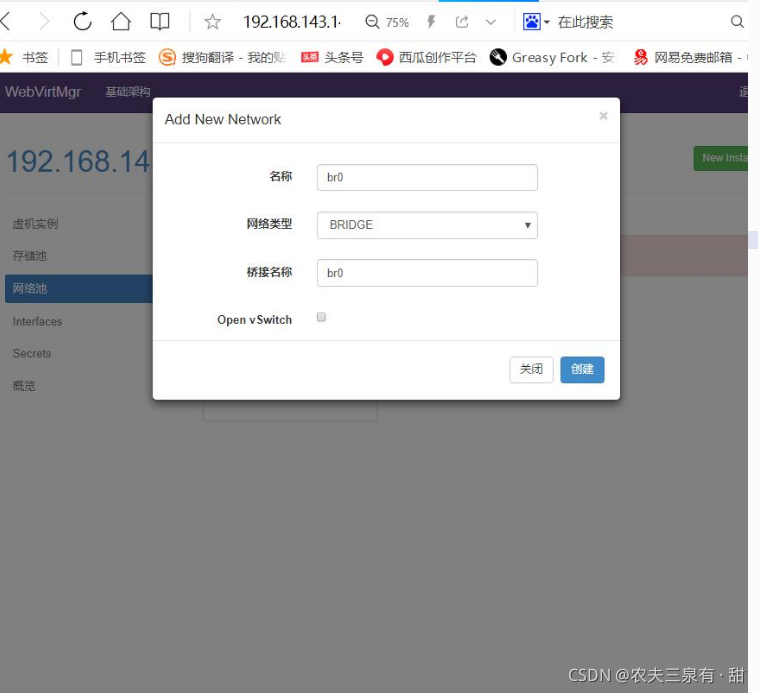Click the 关闭 close button
This screenshot has width=761, height=693.
pos(531,369)
